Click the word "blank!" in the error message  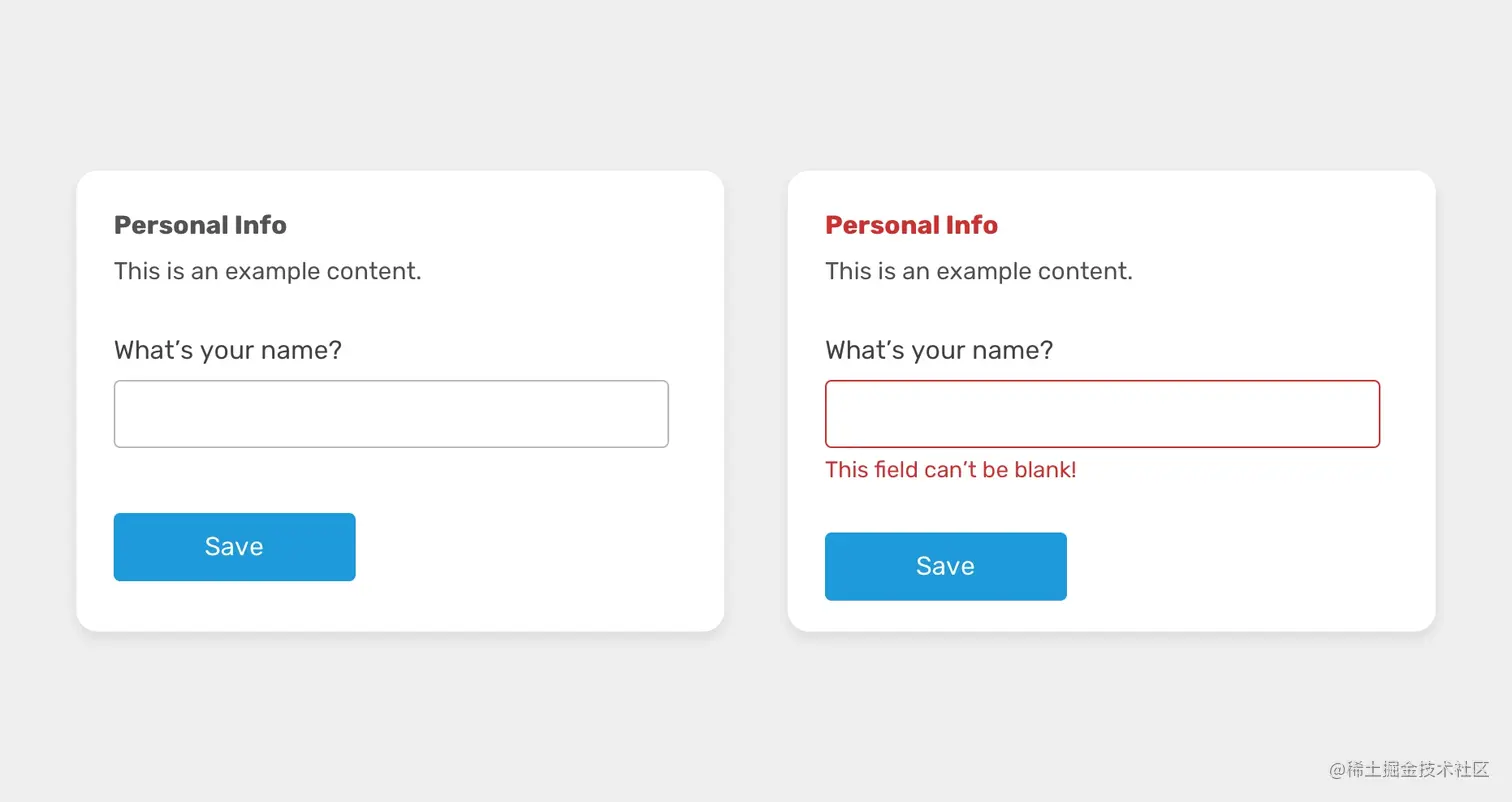(x=1045, y=469)
